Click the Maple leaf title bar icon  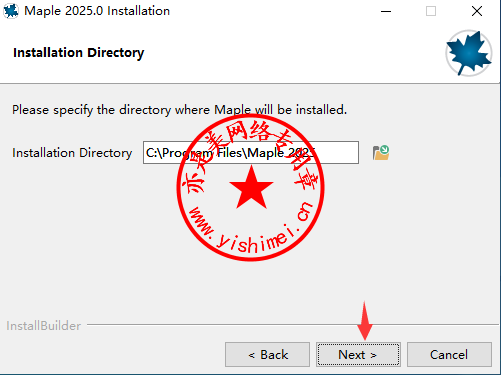point(11,11)
